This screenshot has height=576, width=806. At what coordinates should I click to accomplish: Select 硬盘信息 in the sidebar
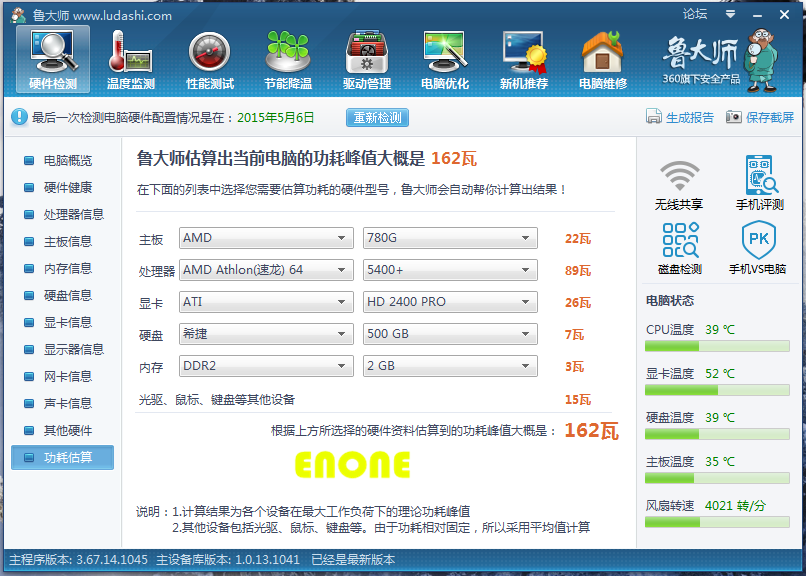coord(63,295)
